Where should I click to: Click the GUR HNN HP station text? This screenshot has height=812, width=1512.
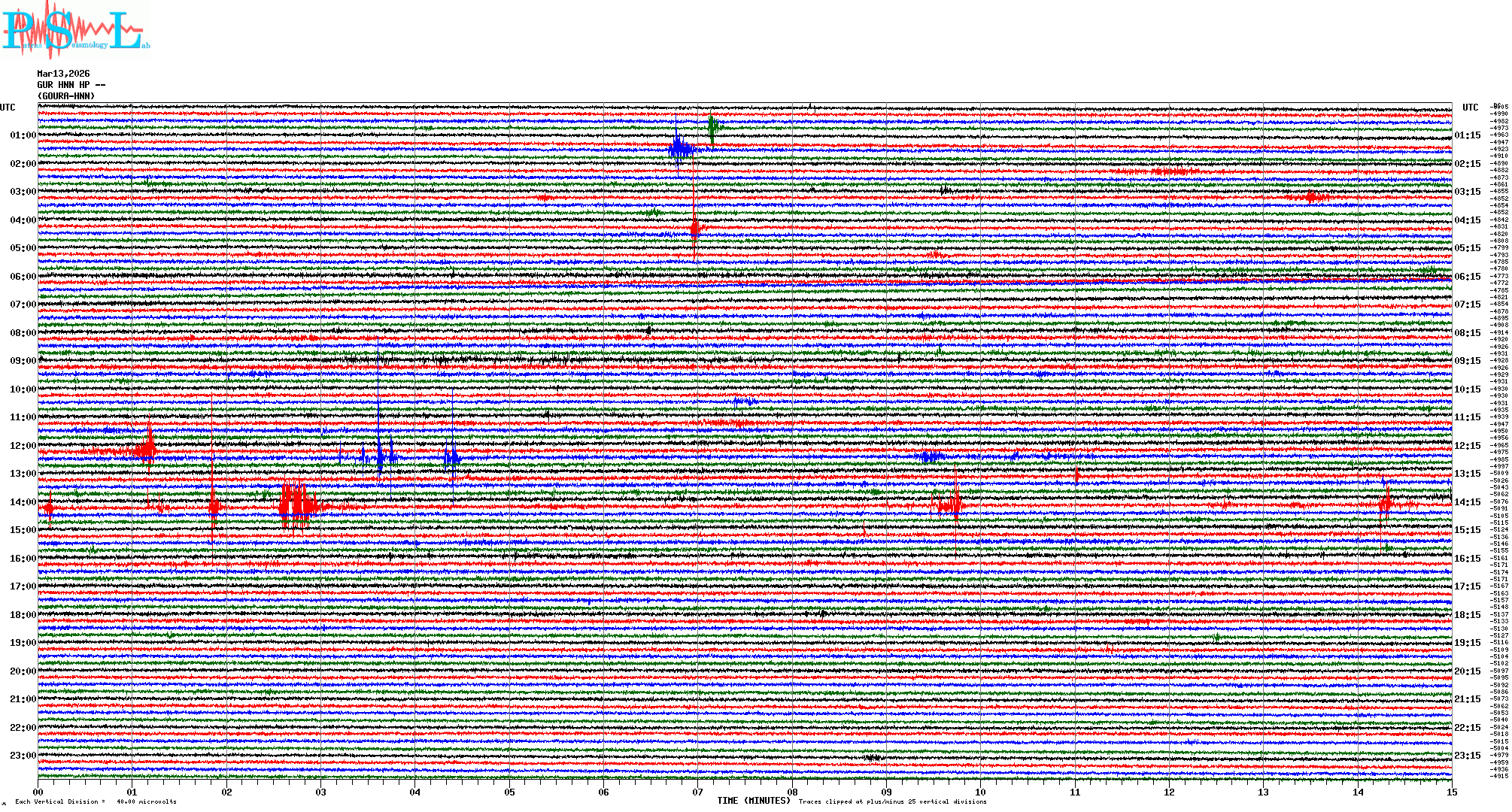point(71,85)
